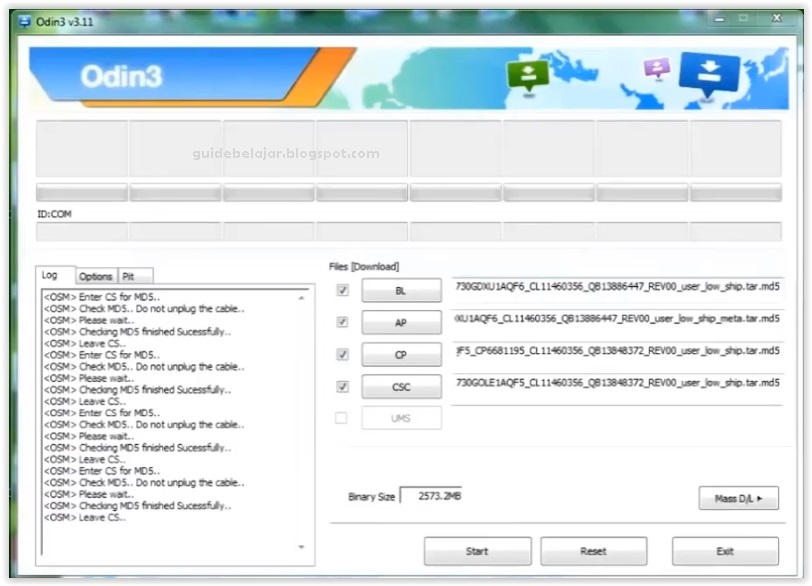Click the BL file button
This screenshot has height=586, width=812.
click(x=401, y=290)
